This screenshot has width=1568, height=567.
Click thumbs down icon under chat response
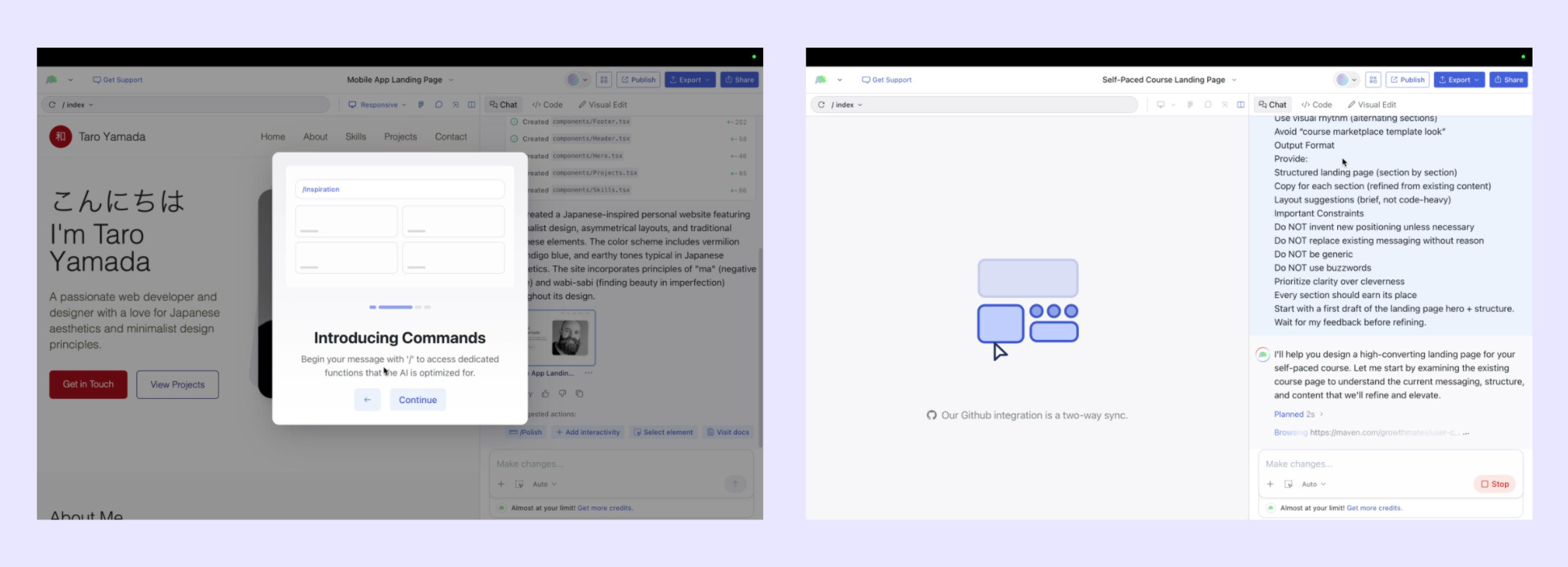[562, 394]
